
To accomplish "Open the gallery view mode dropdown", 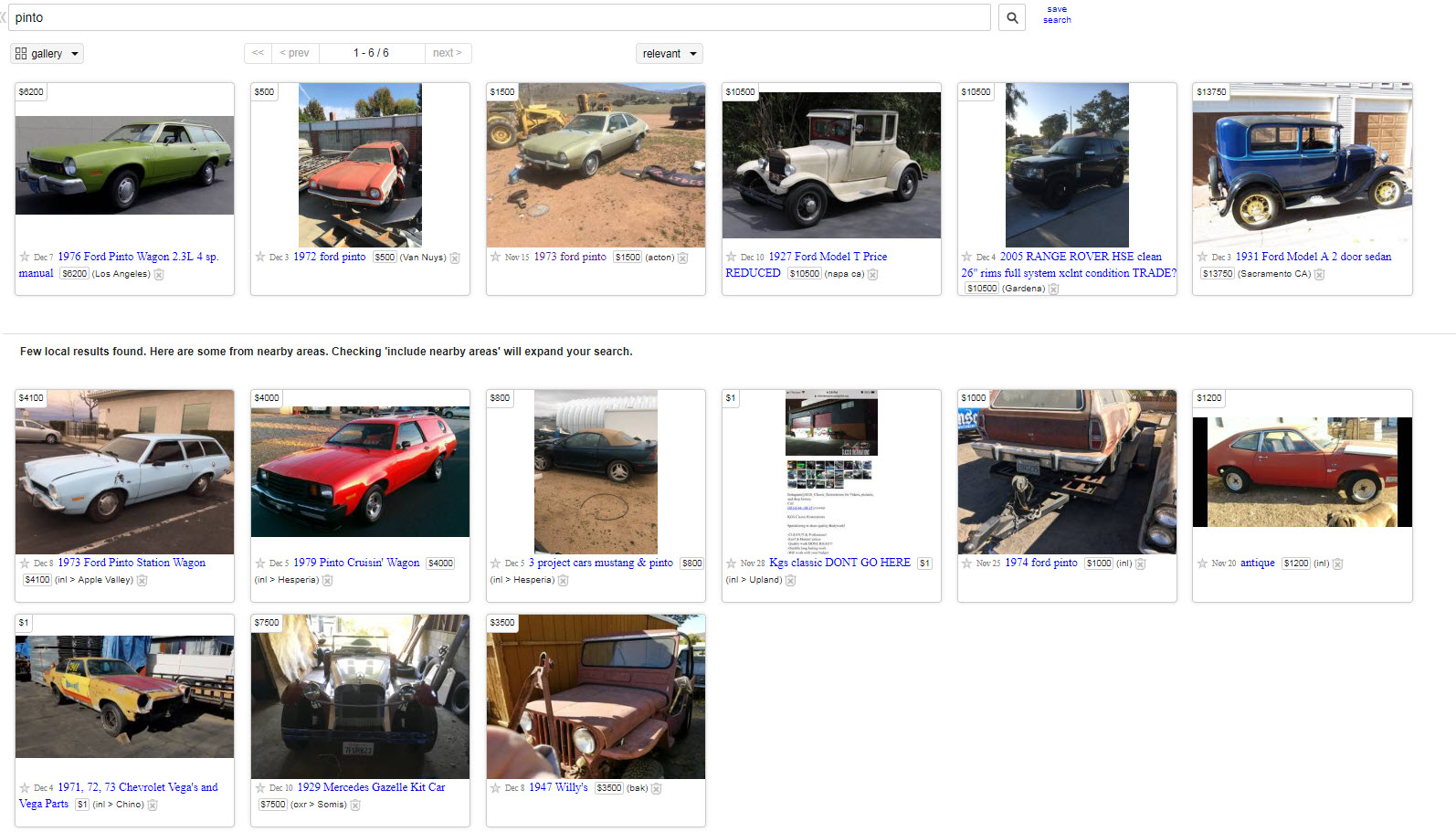I will [x=47, y=54].
